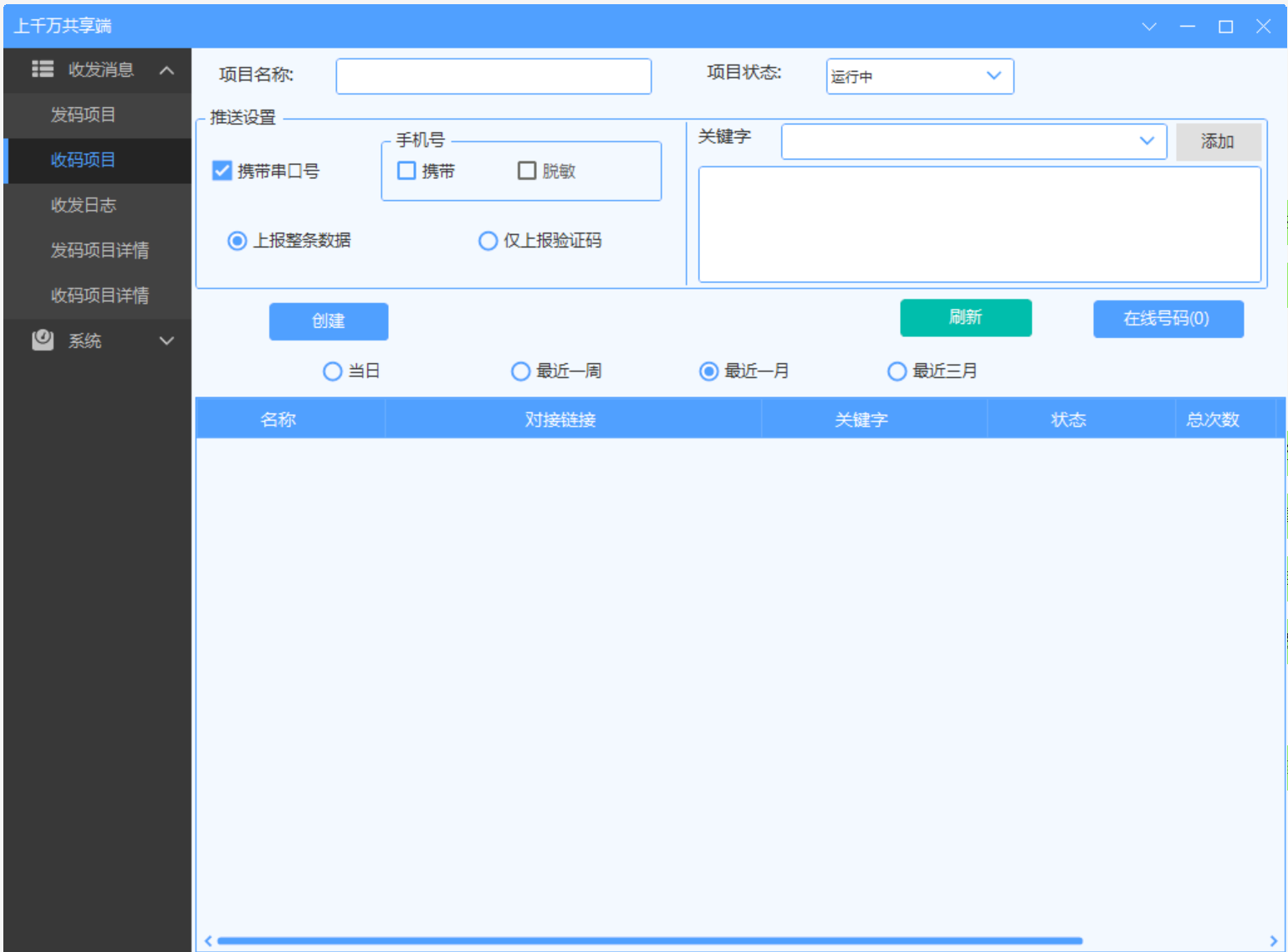The height and width of the screenshot is (952, 1288).
Task: Click the 总次数 column header
Action: pyautogui.click(x=1225, y=419)
